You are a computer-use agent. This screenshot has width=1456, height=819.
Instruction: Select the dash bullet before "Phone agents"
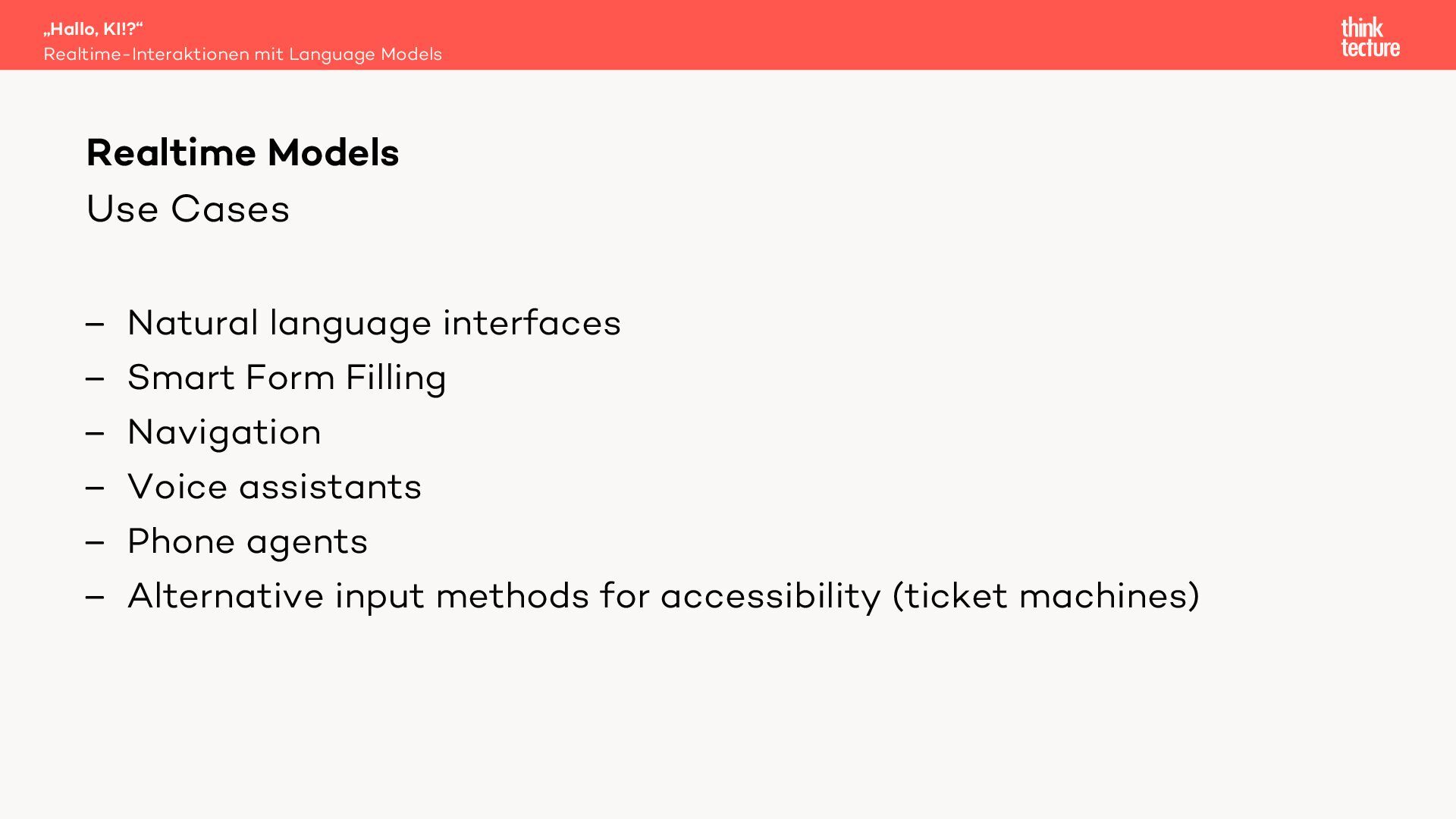[x=95, y=544]
